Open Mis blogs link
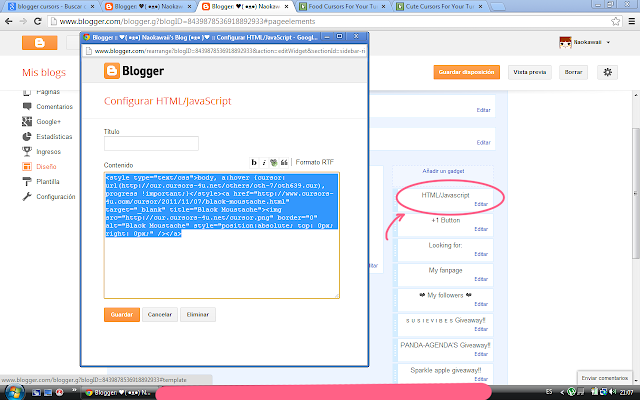 (44, 73)
